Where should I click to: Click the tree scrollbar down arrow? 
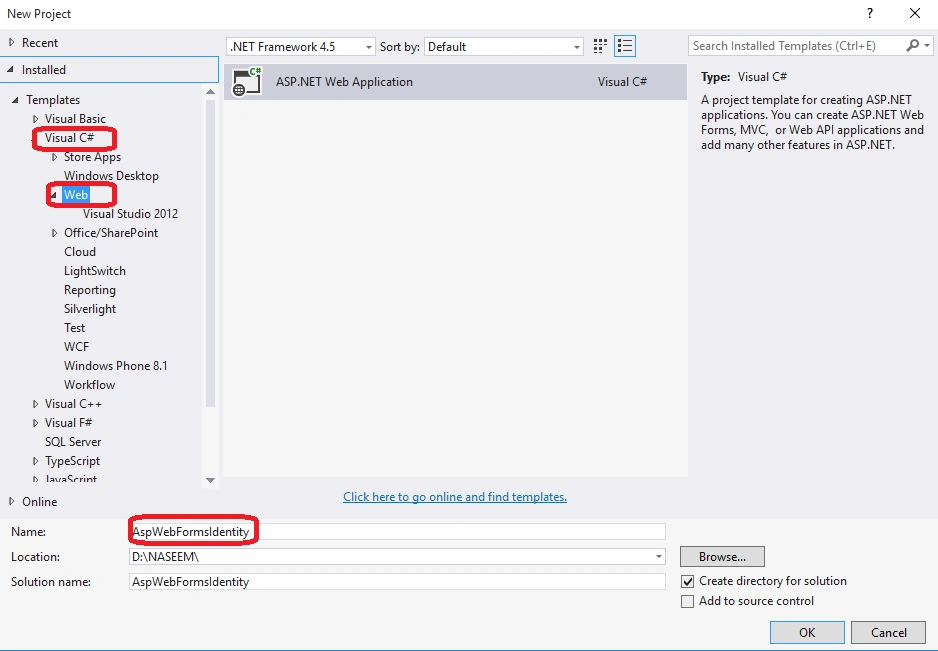[210, 480]
